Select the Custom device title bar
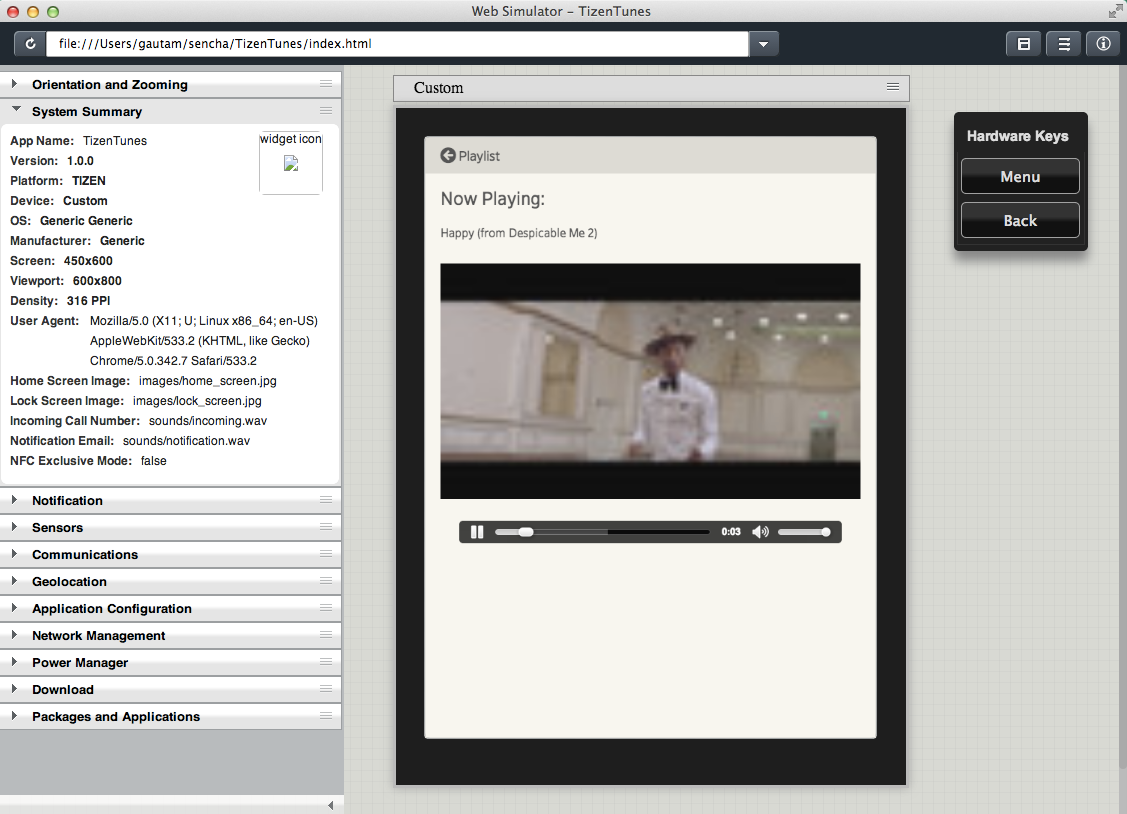 651,88
